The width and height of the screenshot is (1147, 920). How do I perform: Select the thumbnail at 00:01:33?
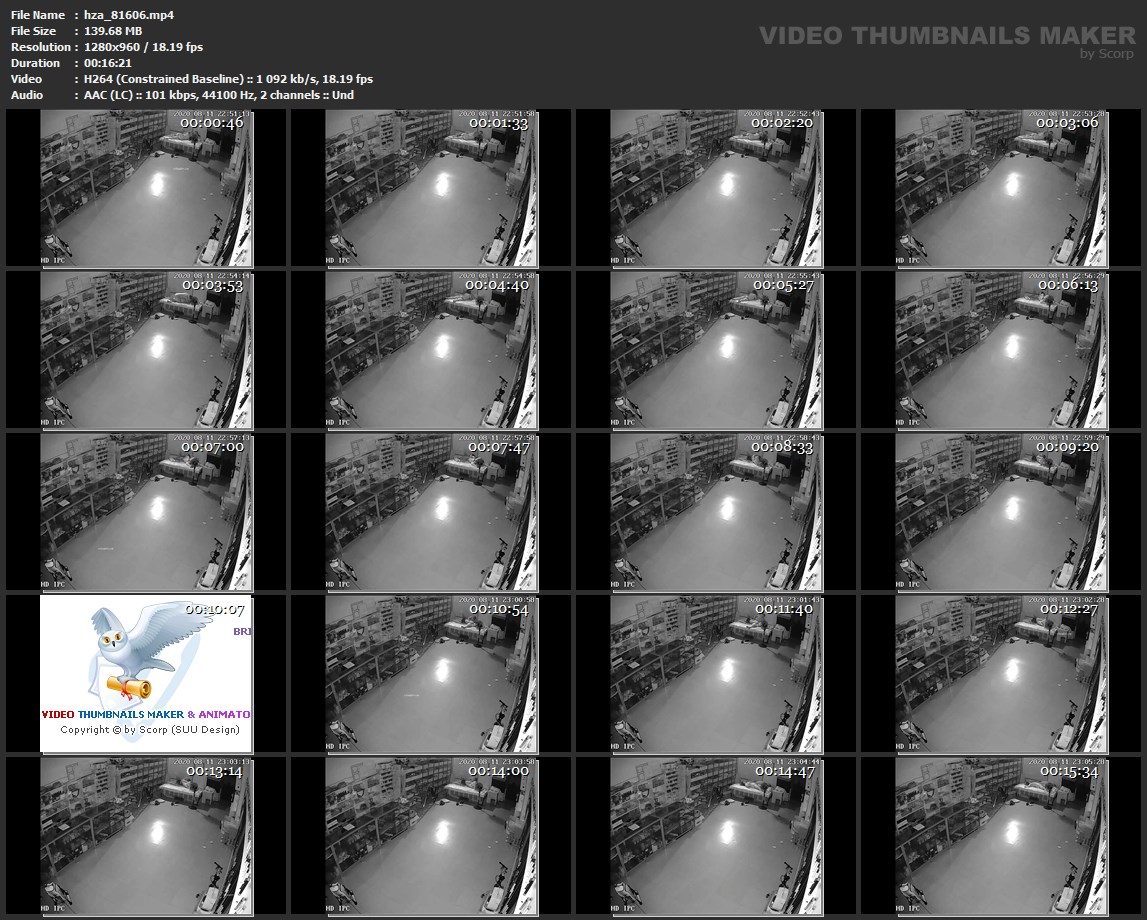click(431, 188)
